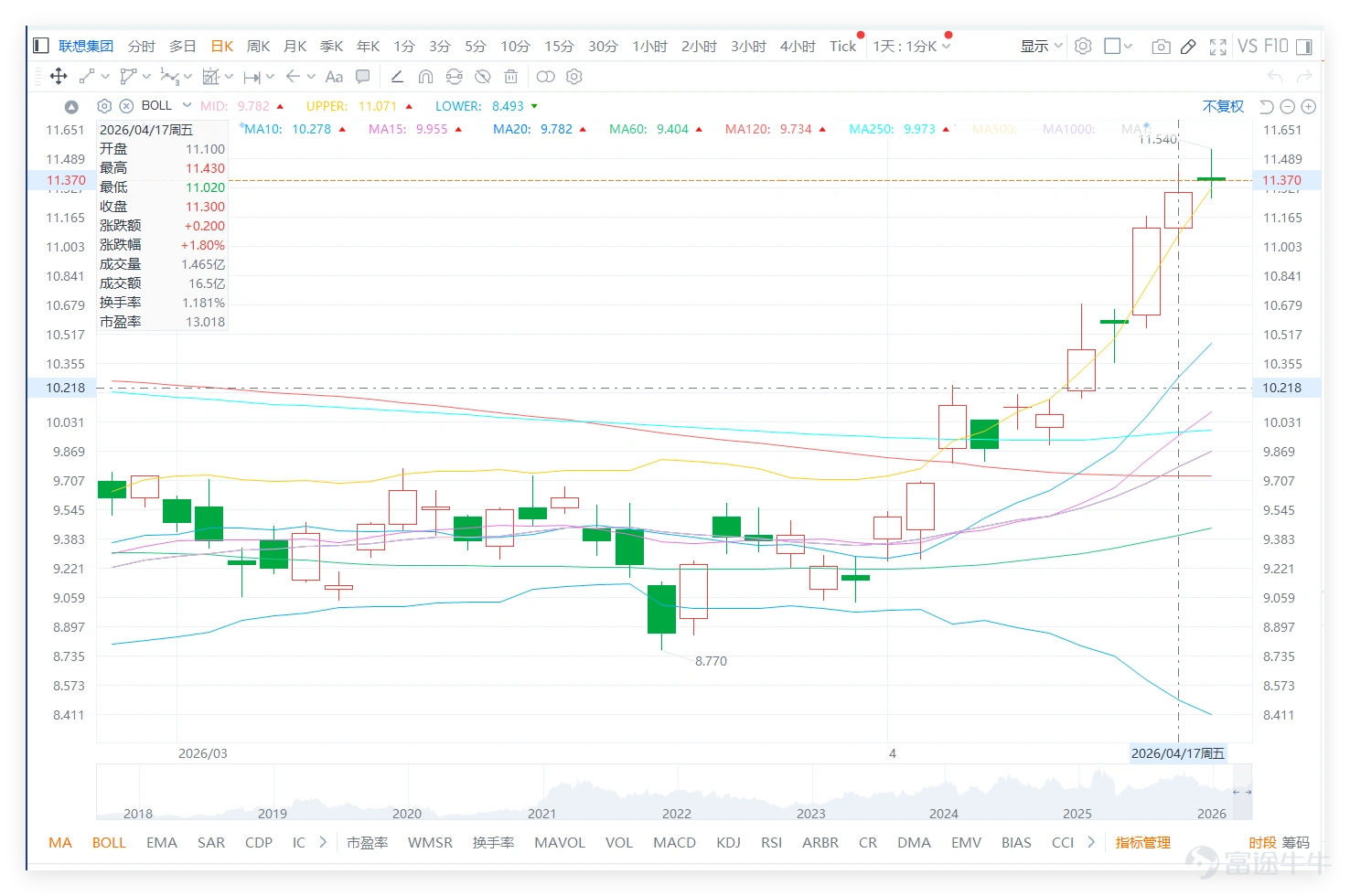The height and width of the screenshot is (896, 1350).
Task: Collapse the BOLL indicator with triangle icon
Action: tap(72, 107)
